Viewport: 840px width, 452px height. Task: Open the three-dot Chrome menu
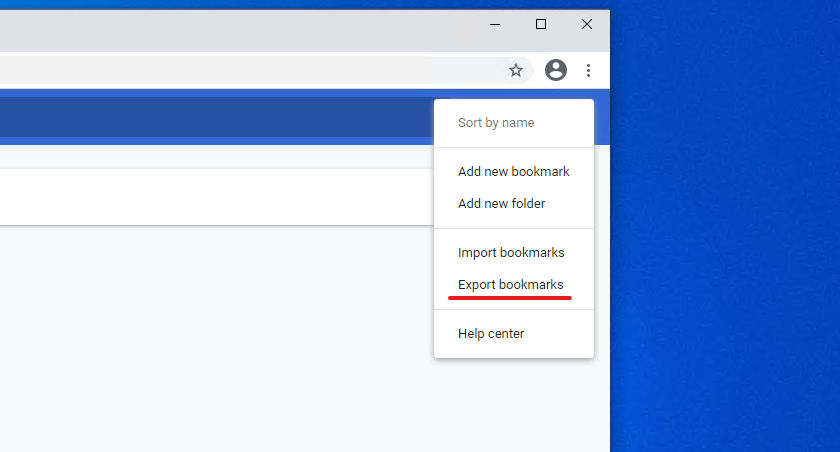588,70
